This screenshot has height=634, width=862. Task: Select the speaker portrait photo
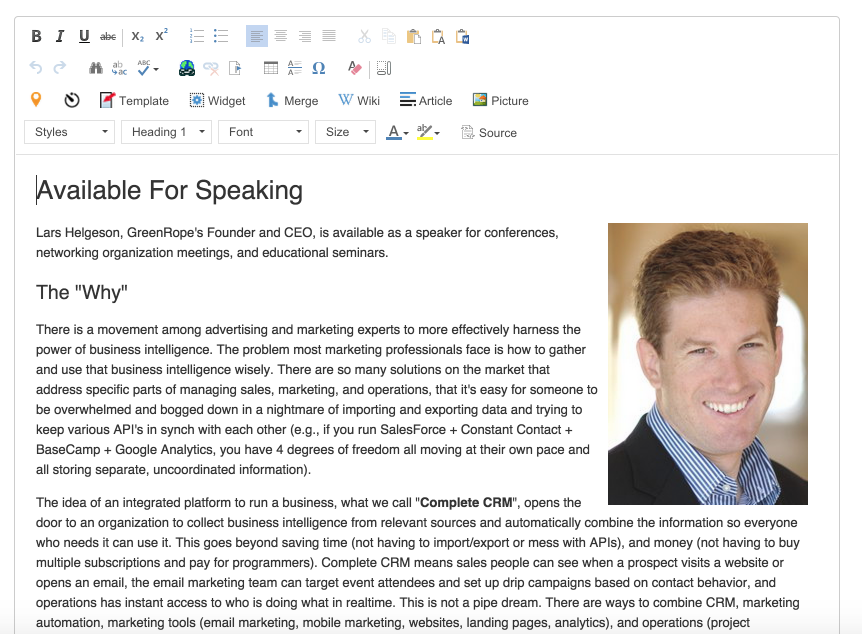pos(708,363)
